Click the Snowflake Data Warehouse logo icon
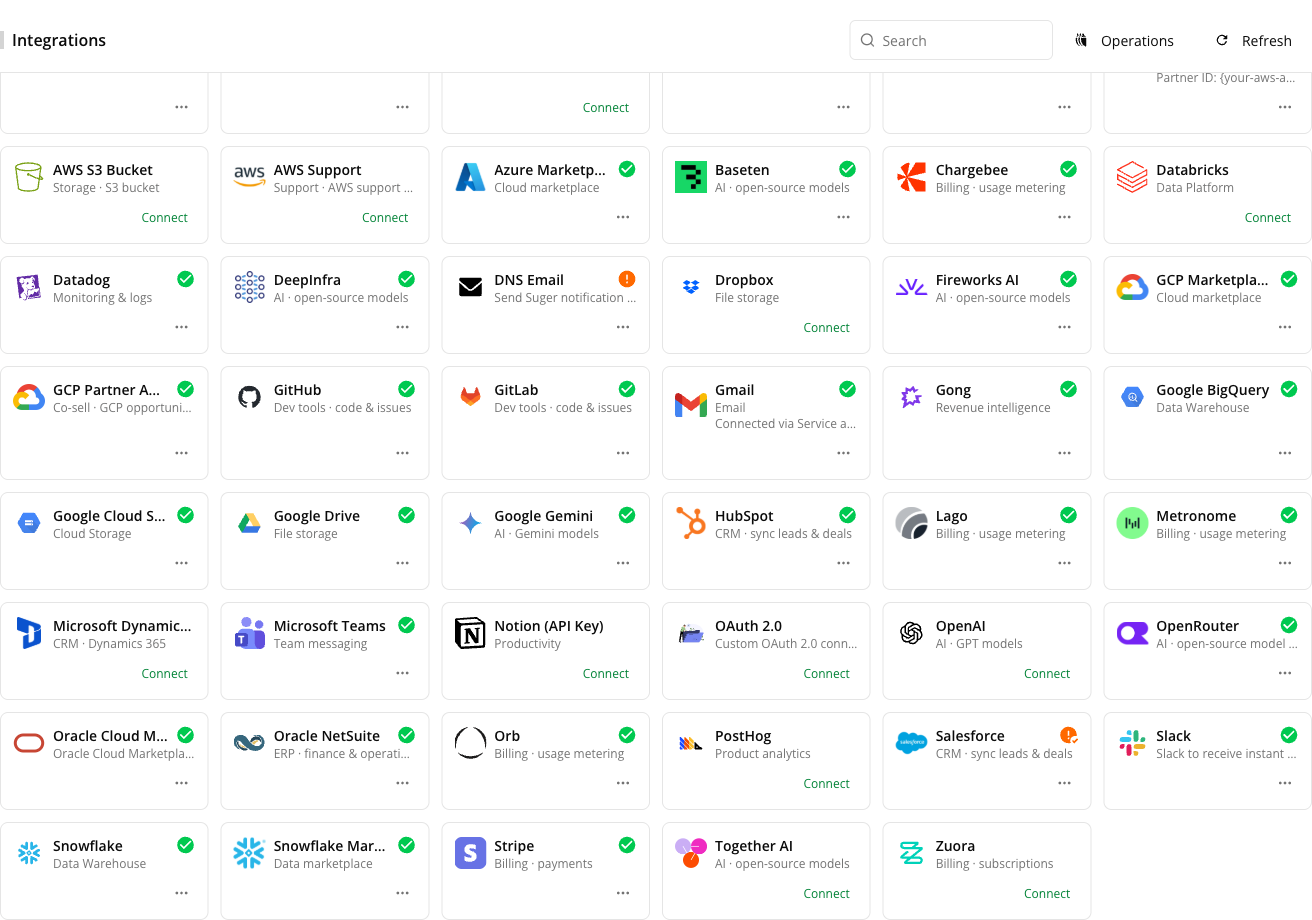This screenshot has height=920, width=1312. click(x=29, y=853)
